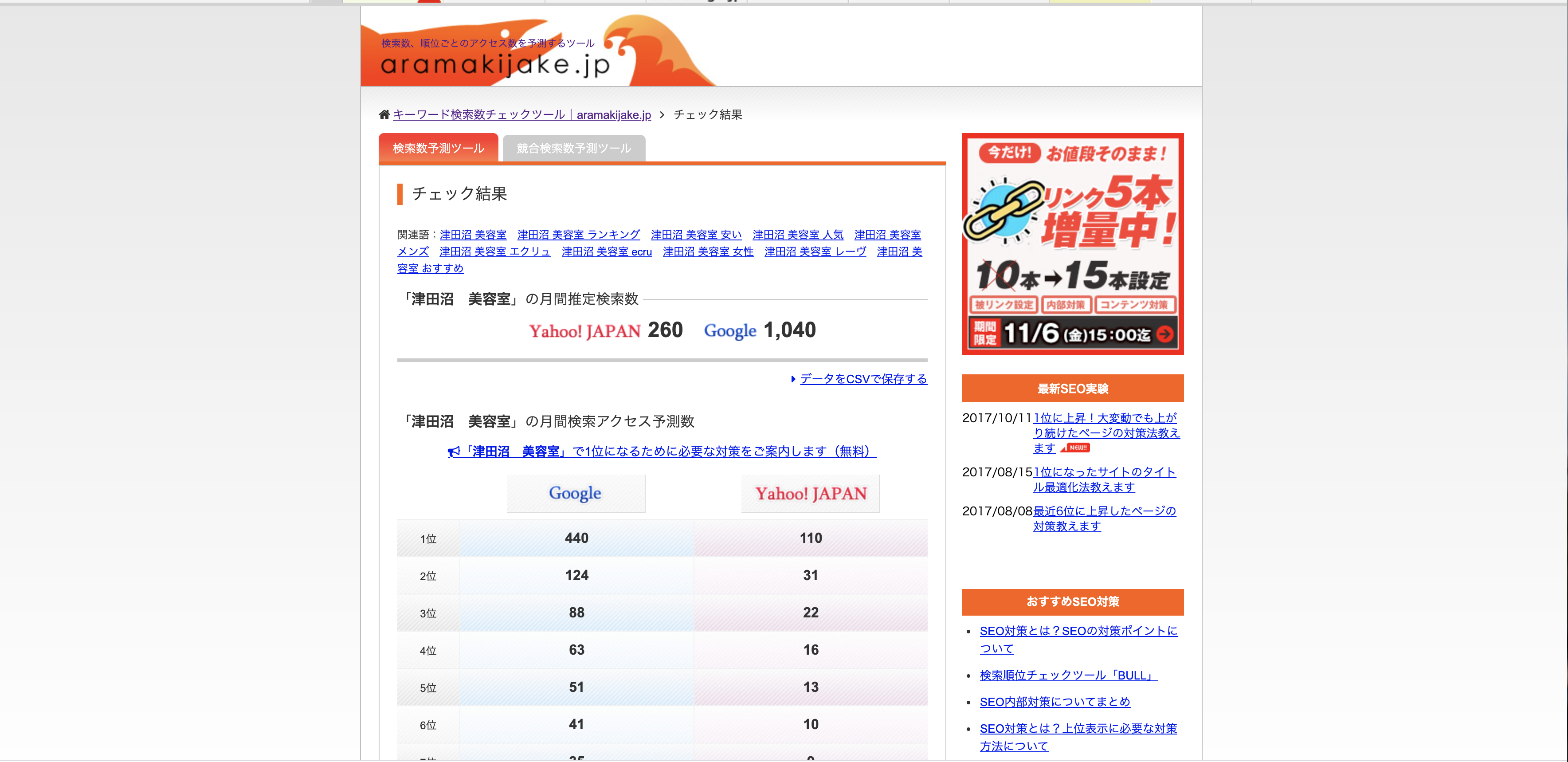The image size is (1568, 762).
Task: Open the リンク5本増量中 advertisement banner
Action: 1073,244
